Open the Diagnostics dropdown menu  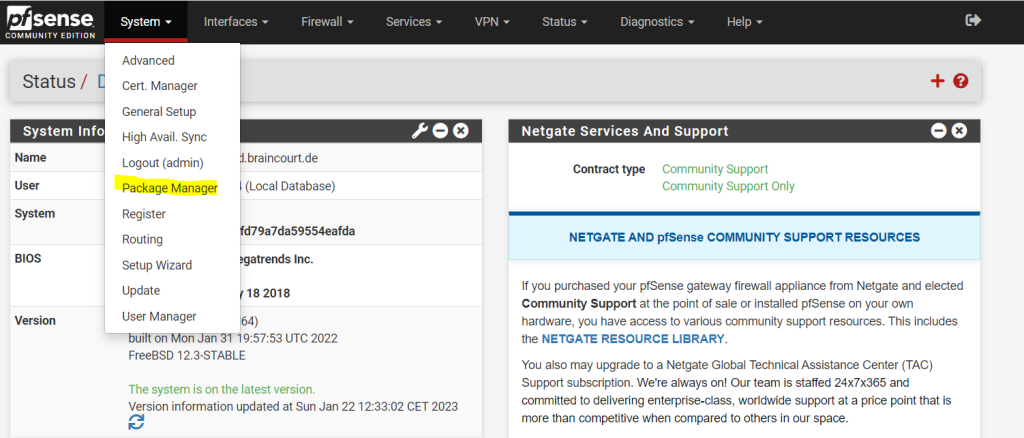coord(658,22)
